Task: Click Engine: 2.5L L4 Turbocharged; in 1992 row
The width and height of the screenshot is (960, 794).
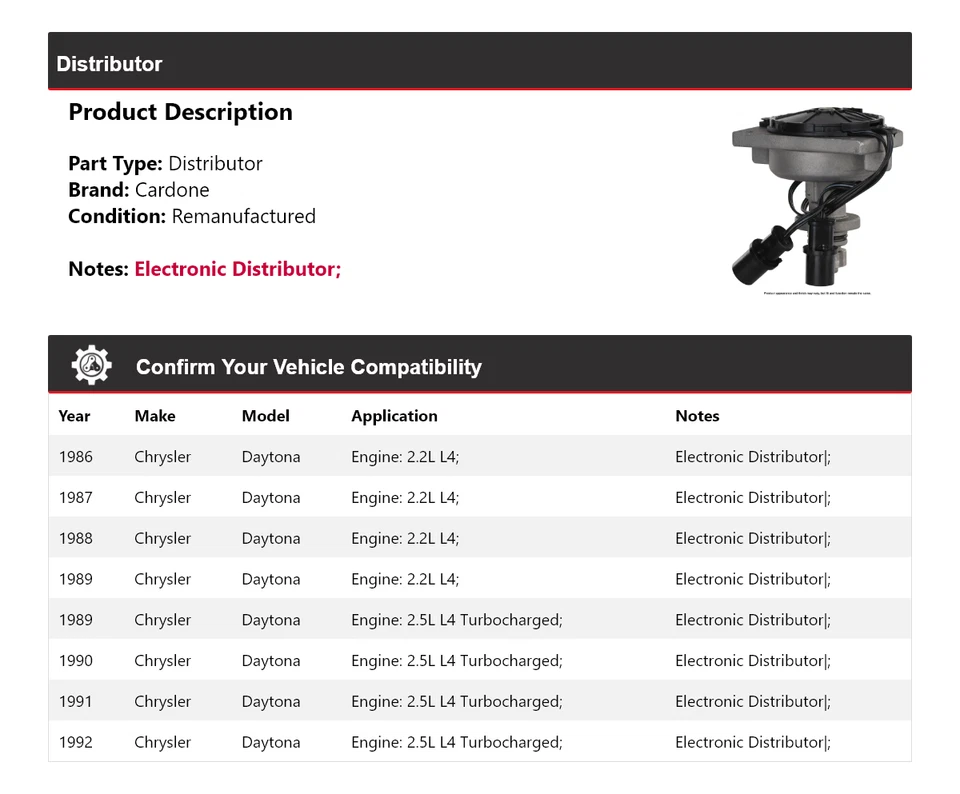Action: point(457,742)
